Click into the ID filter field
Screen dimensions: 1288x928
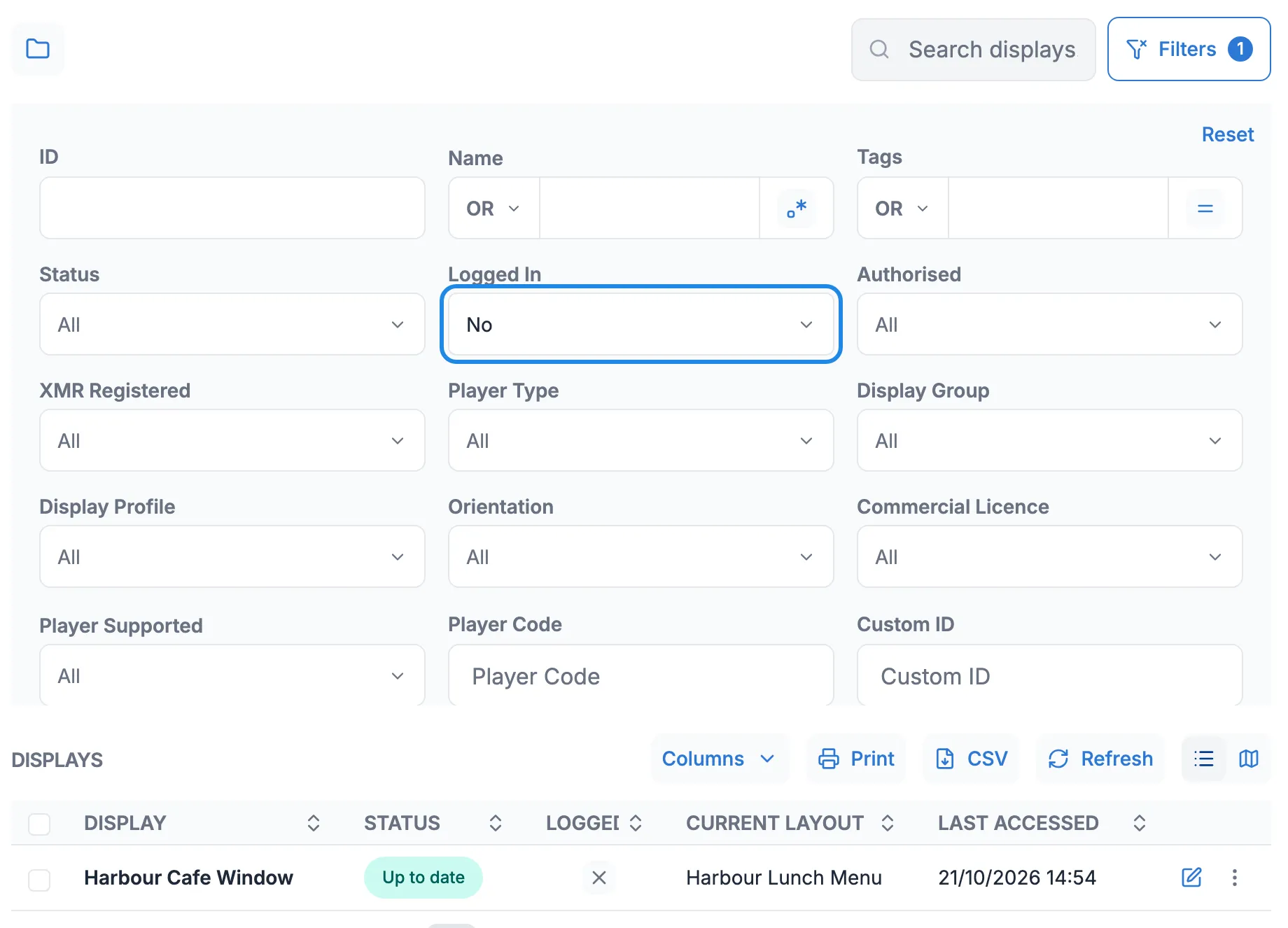point(232,208)
